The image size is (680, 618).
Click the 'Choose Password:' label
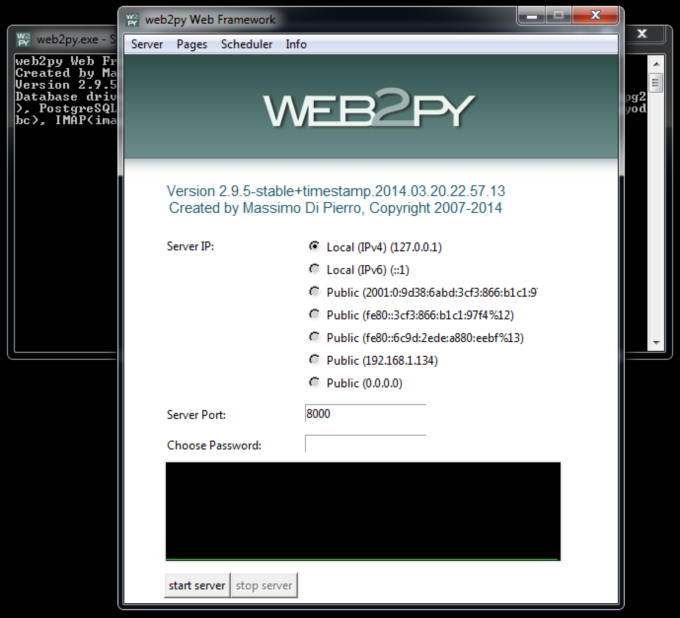click(214, 445)
